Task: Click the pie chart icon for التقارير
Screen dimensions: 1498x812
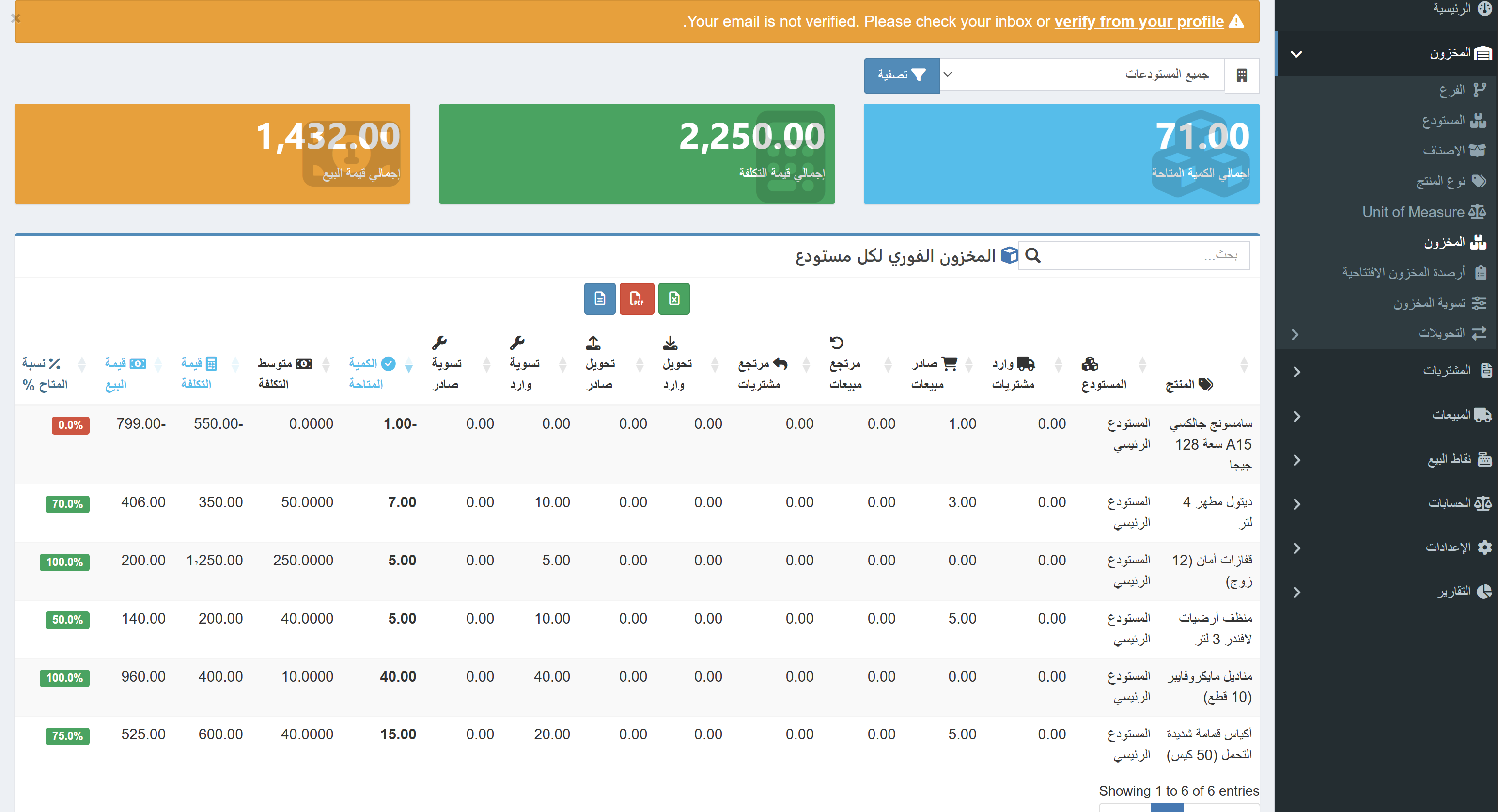Action: 1484,592
